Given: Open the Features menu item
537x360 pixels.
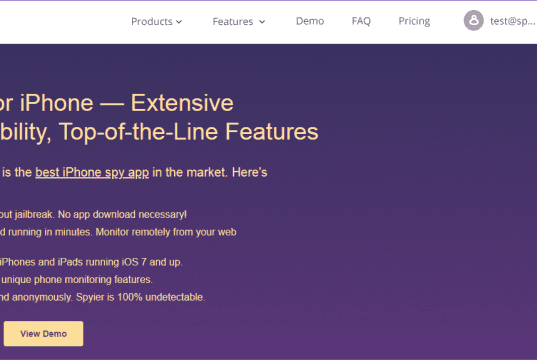Looking at the screenshot, I should (x=233, y=22).
